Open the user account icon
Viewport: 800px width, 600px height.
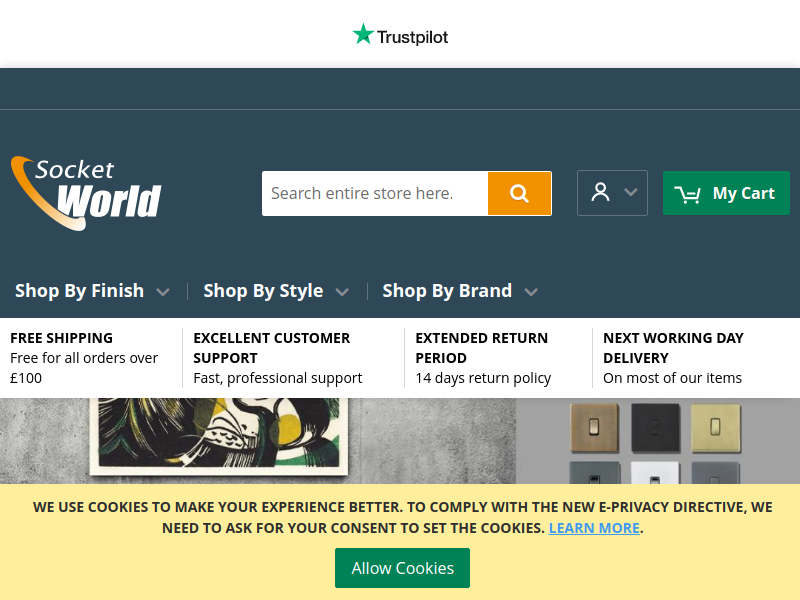coord(600,192)
